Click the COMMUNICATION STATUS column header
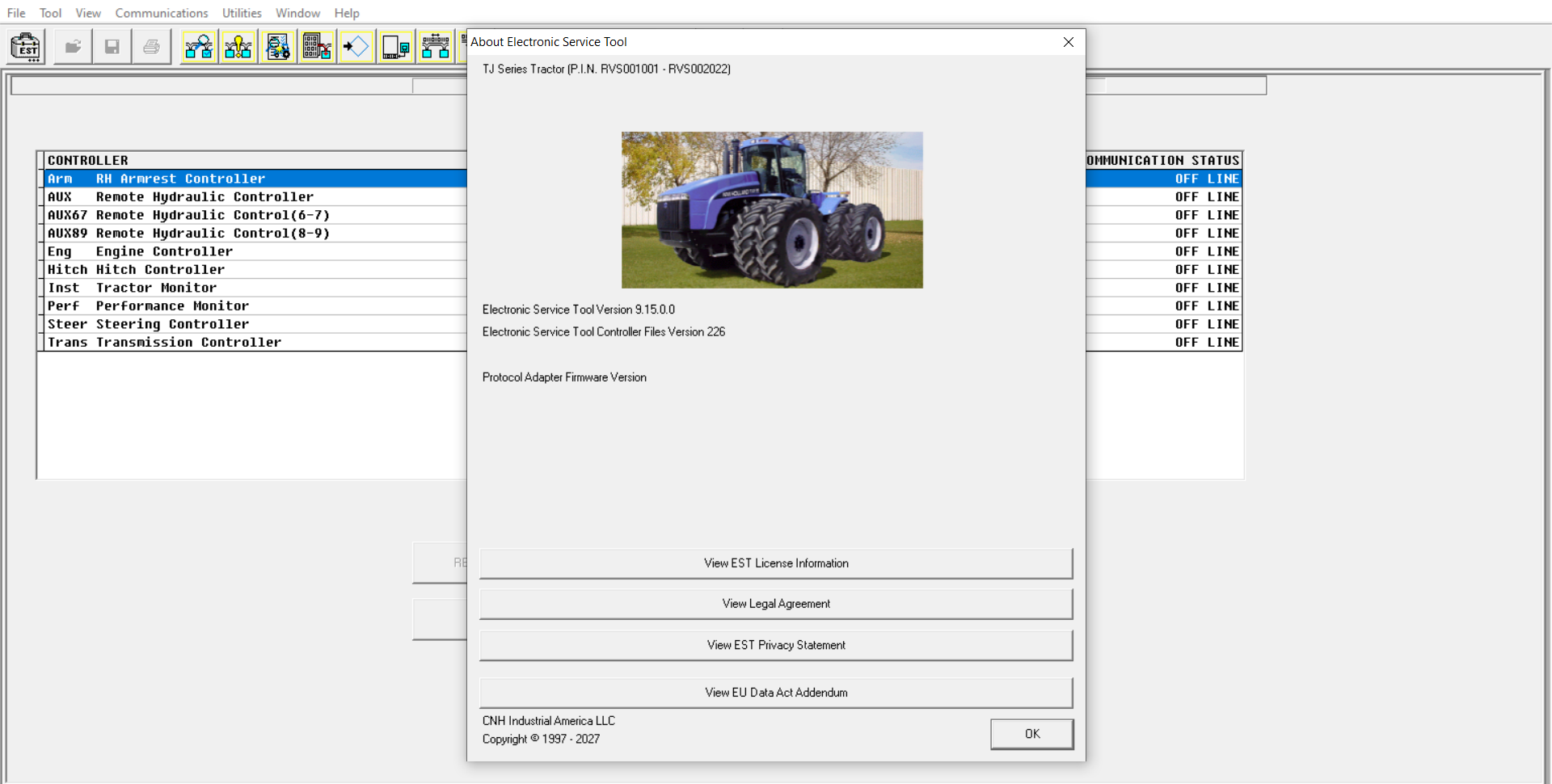Image resolution: width=1552 pixels, height=784 pixels. [x=1163, y=161]
